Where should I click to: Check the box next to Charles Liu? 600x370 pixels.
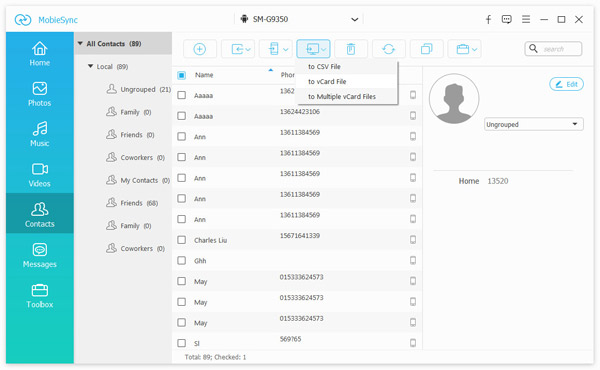pos(182,240)
